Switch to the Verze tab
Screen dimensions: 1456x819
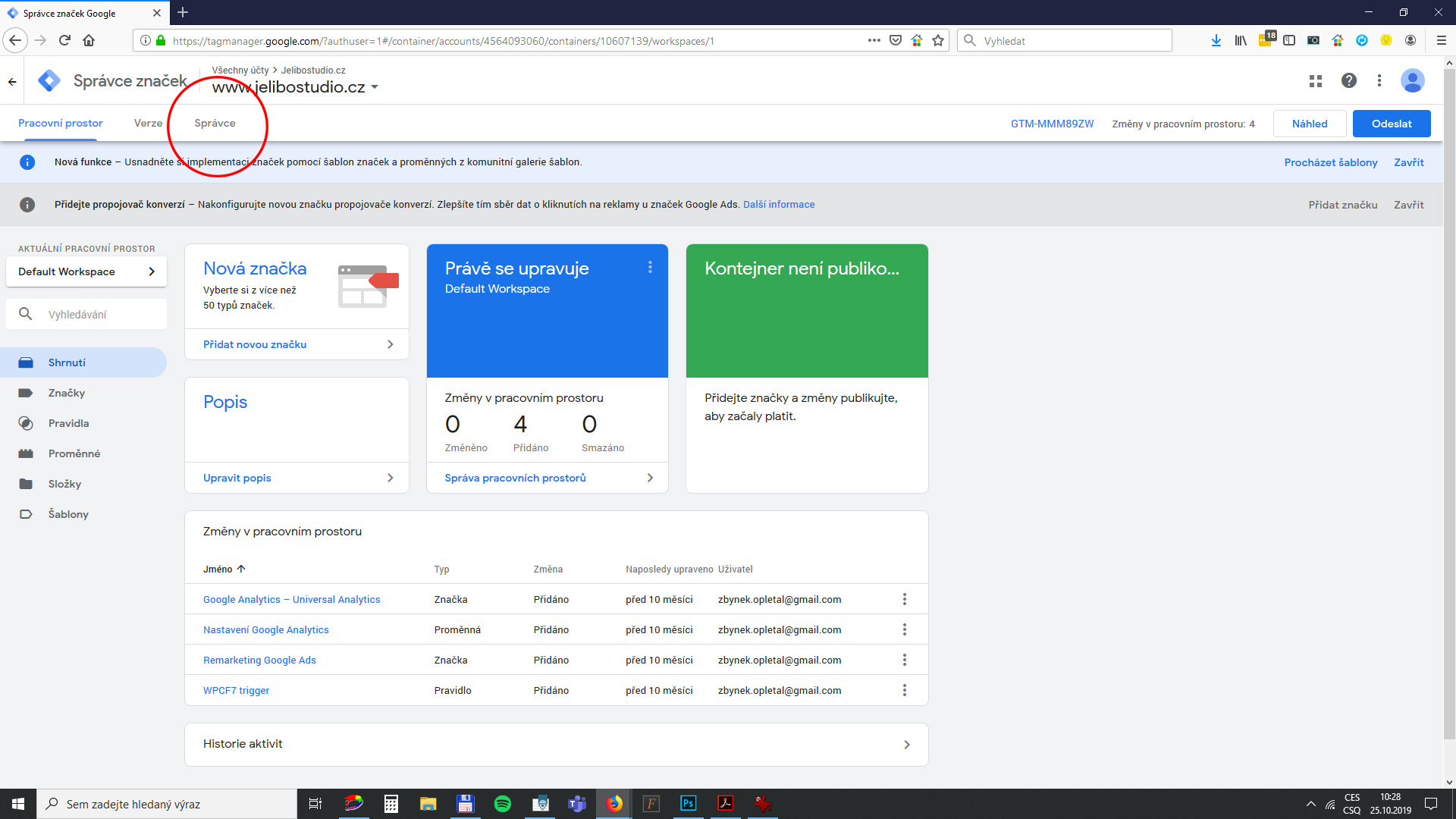(x=148, y=123)
